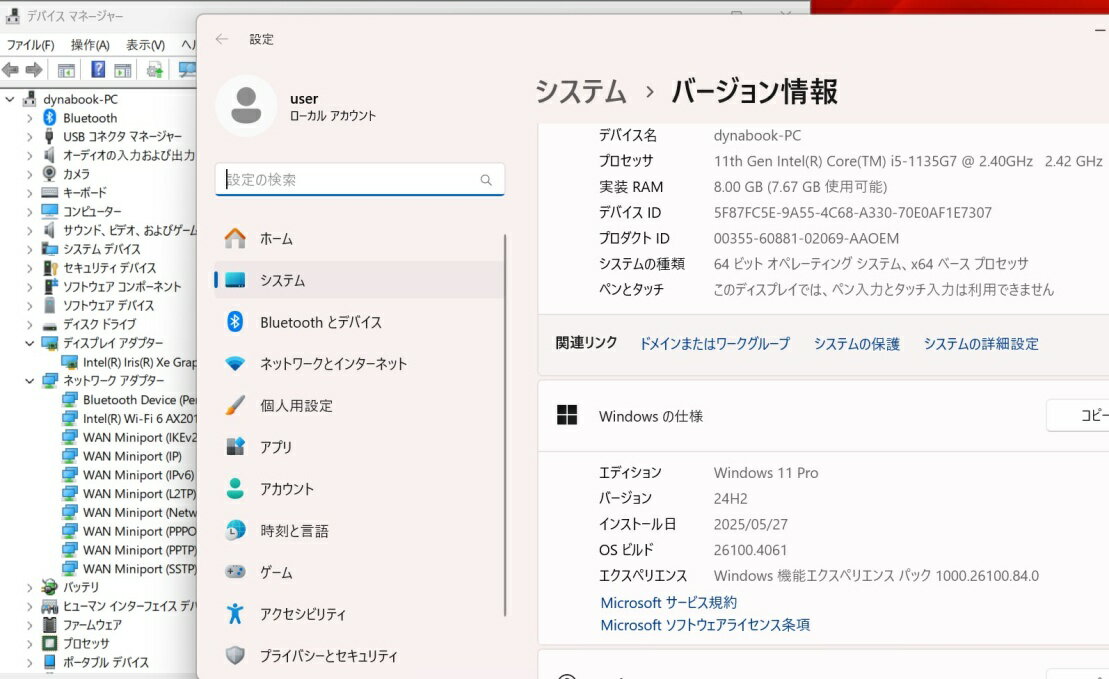
Task: Collapse the ディスプレイ アダプター node
Action: pos(30,343)
